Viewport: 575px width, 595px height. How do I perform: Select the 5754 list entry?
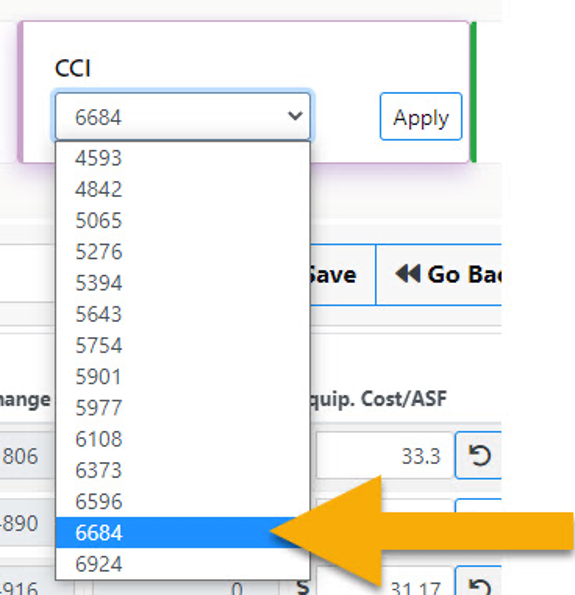[x=183, y=345]
